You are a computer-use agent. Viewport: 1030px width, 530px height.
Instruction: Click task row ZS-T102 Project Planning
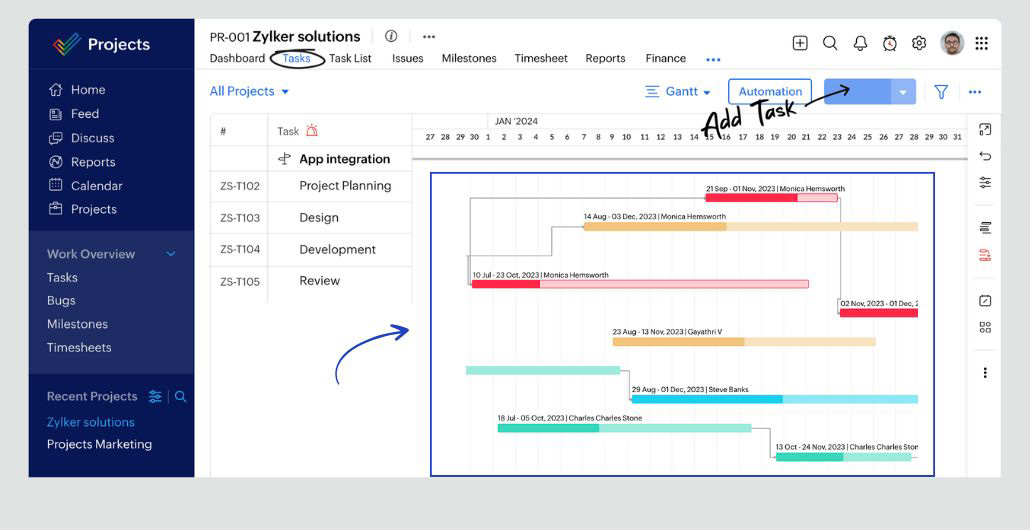[311, 187]
